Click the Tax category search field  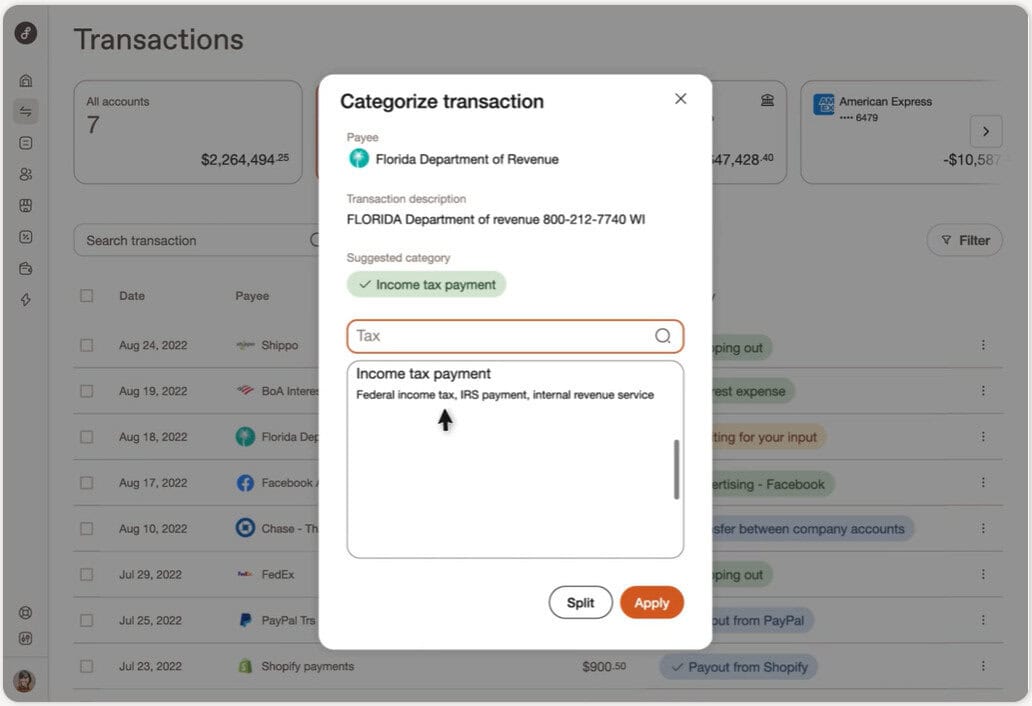pyautogui.click(x=500, y=336)
